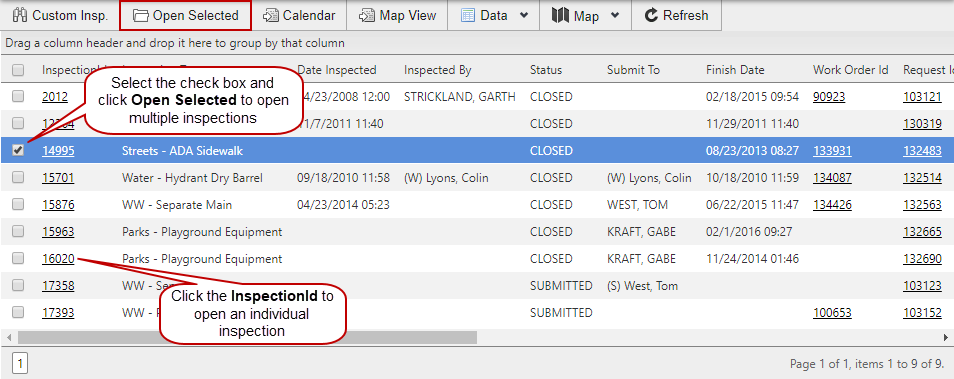Open inspection 15963 link

(58, 231)
